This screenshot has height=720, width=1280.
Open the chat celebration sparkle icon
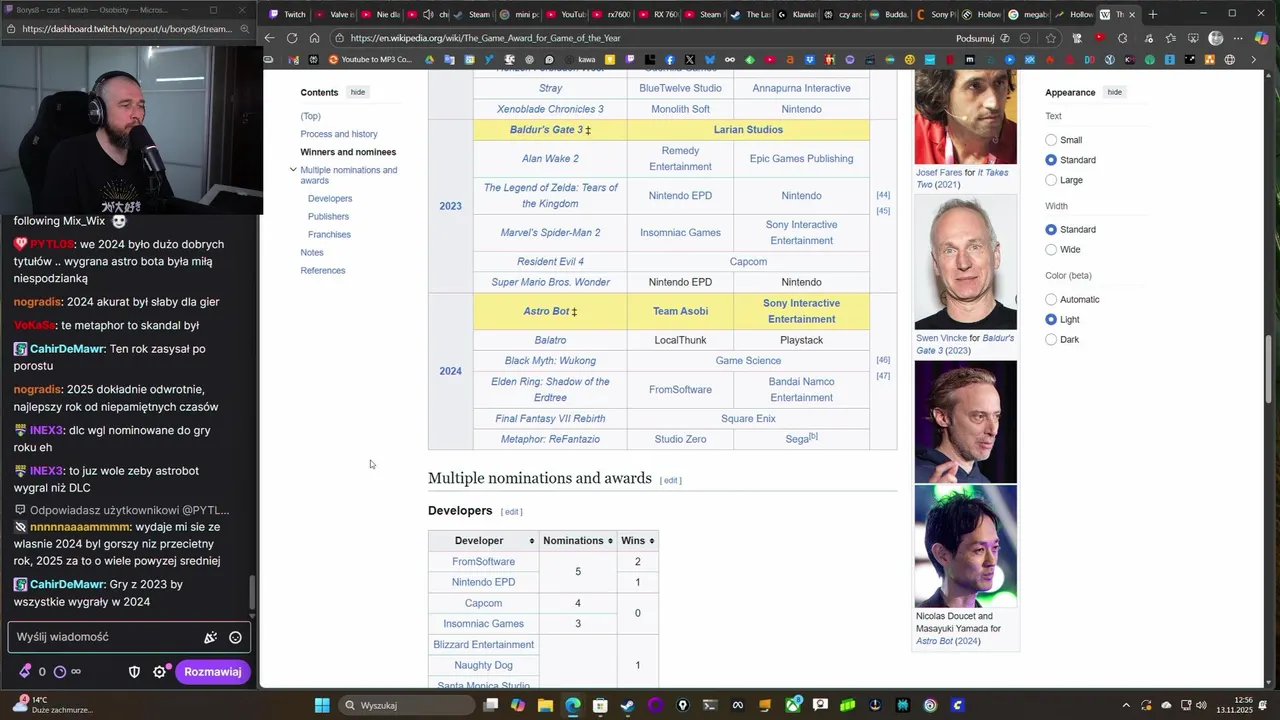click(210, 637)
